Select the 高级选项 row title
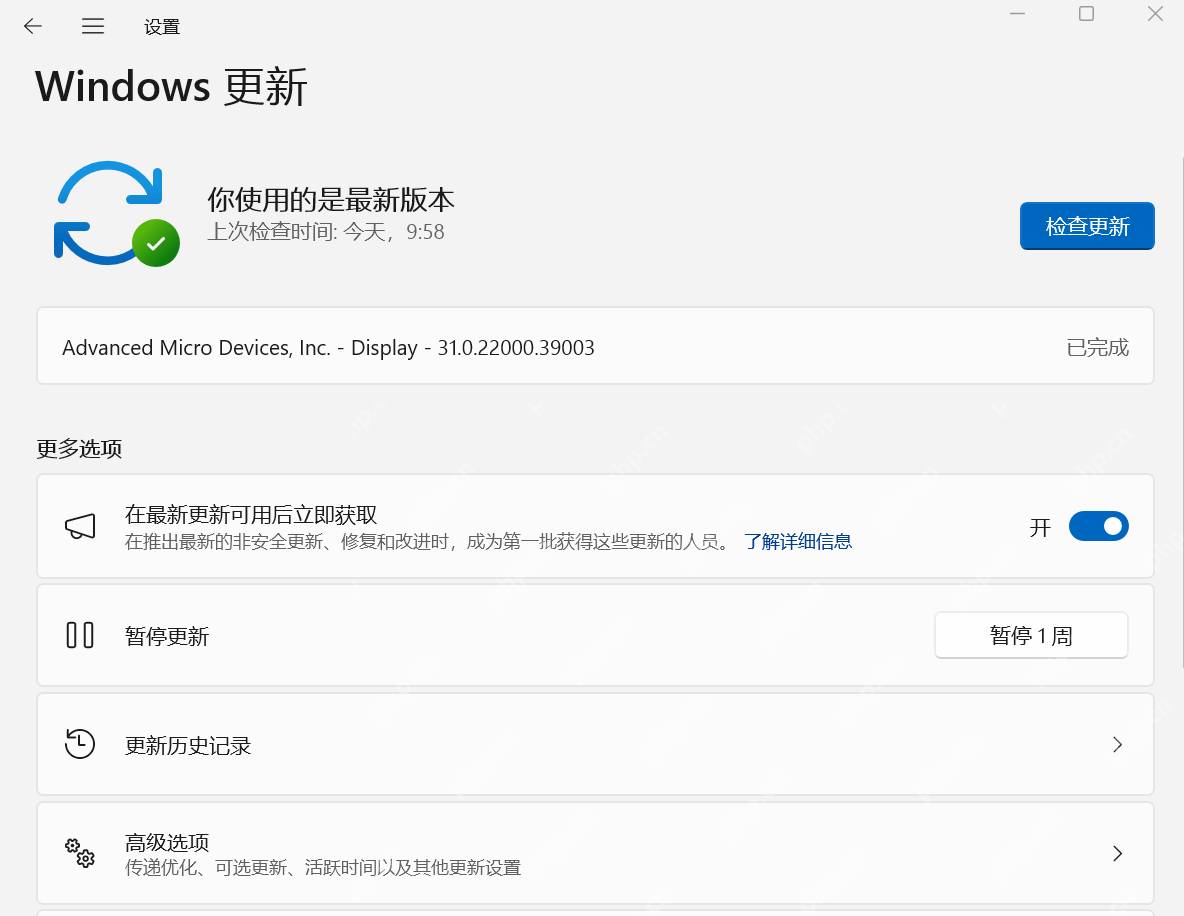The image size is (1184, 916). [x=167, y=842]
